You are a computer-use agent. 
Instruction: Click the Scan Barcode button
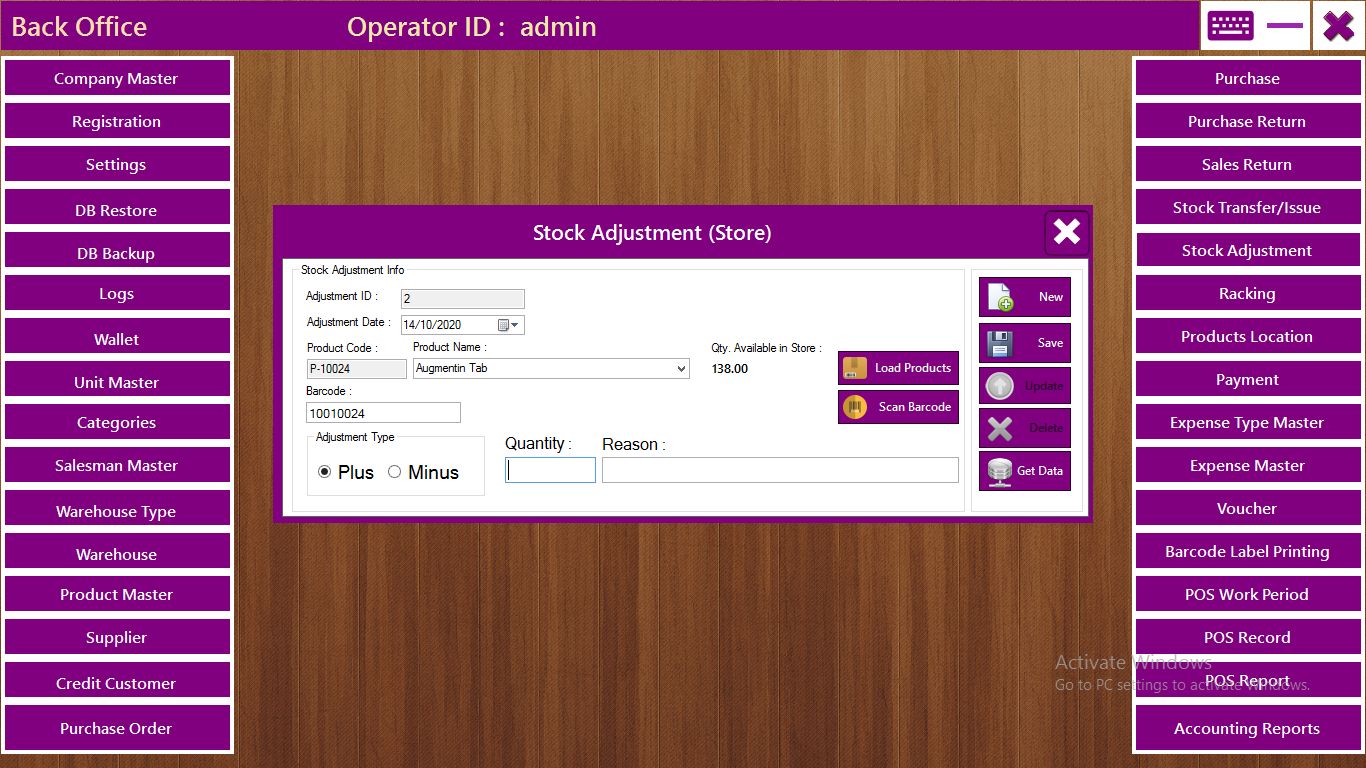(898, 407)
